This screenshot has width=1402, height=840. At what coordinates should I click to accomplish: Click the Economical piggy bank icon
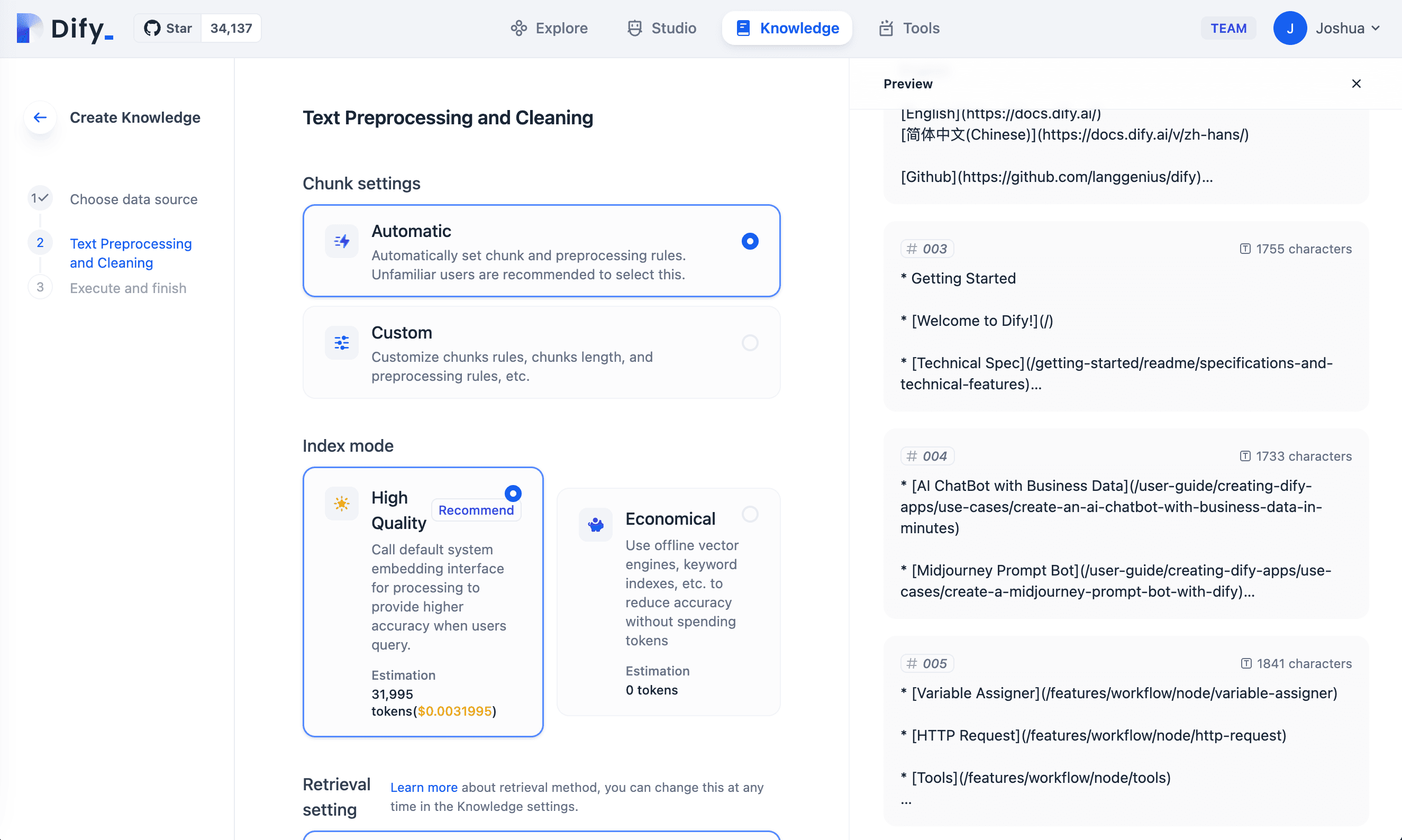tap(595, 525)
